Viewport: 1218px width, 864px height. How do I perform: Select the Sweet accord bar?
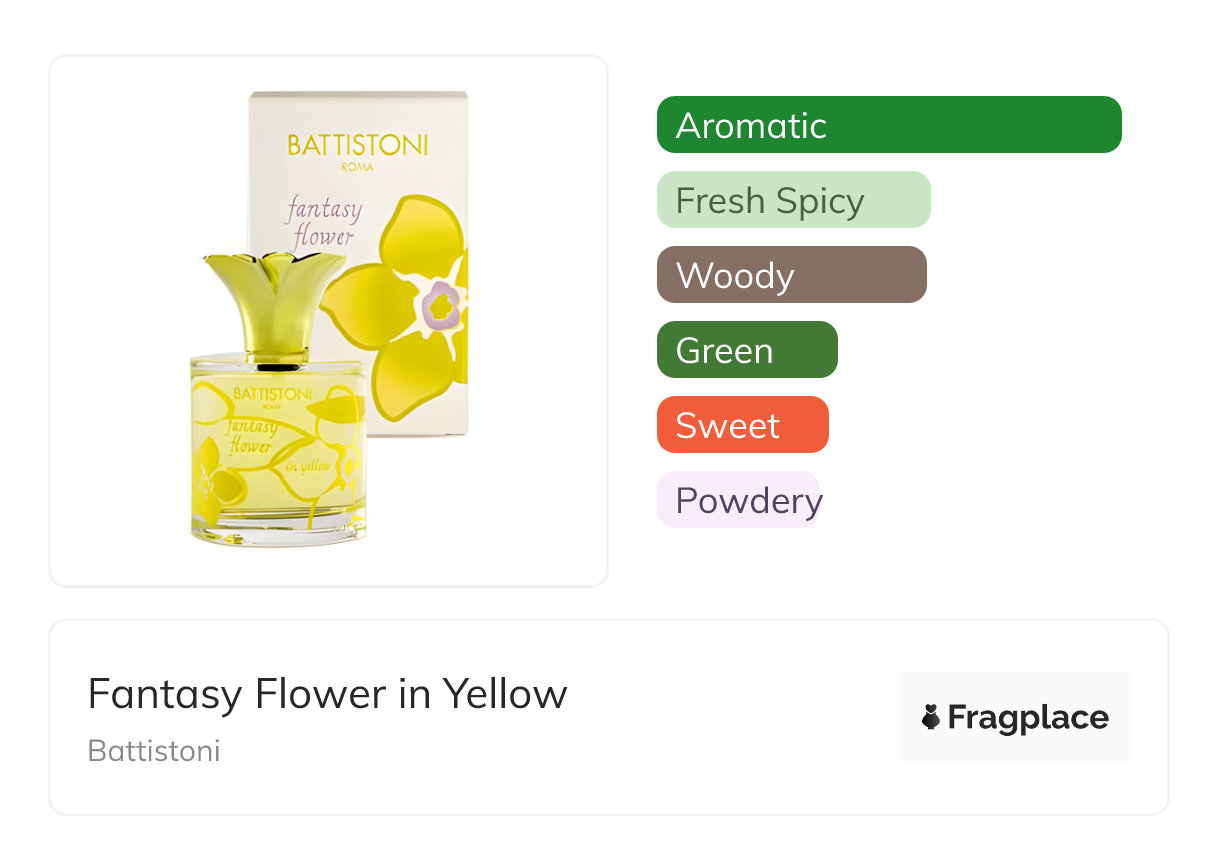(x=742, y=425)
